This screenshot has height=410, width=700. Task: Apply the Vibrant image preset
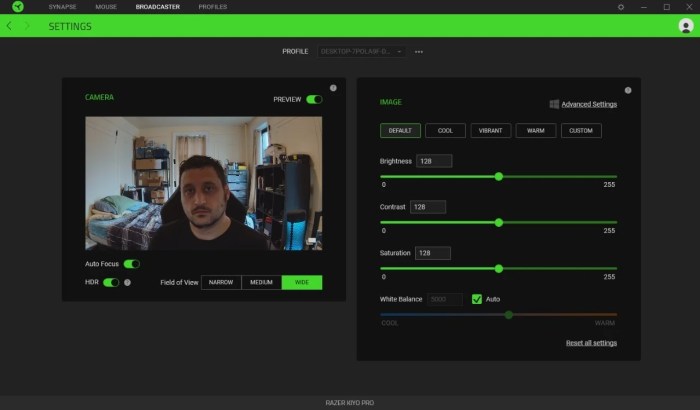pos(491,130)
